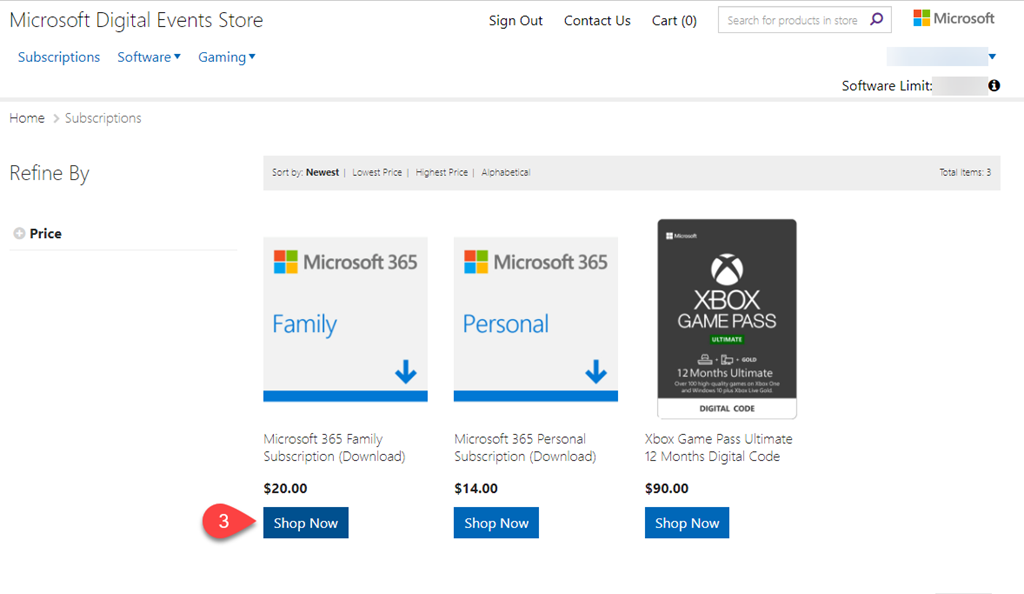Open Microsoft 365 Family Subscription title link
1024x594 pixels.
coord(334,448)
